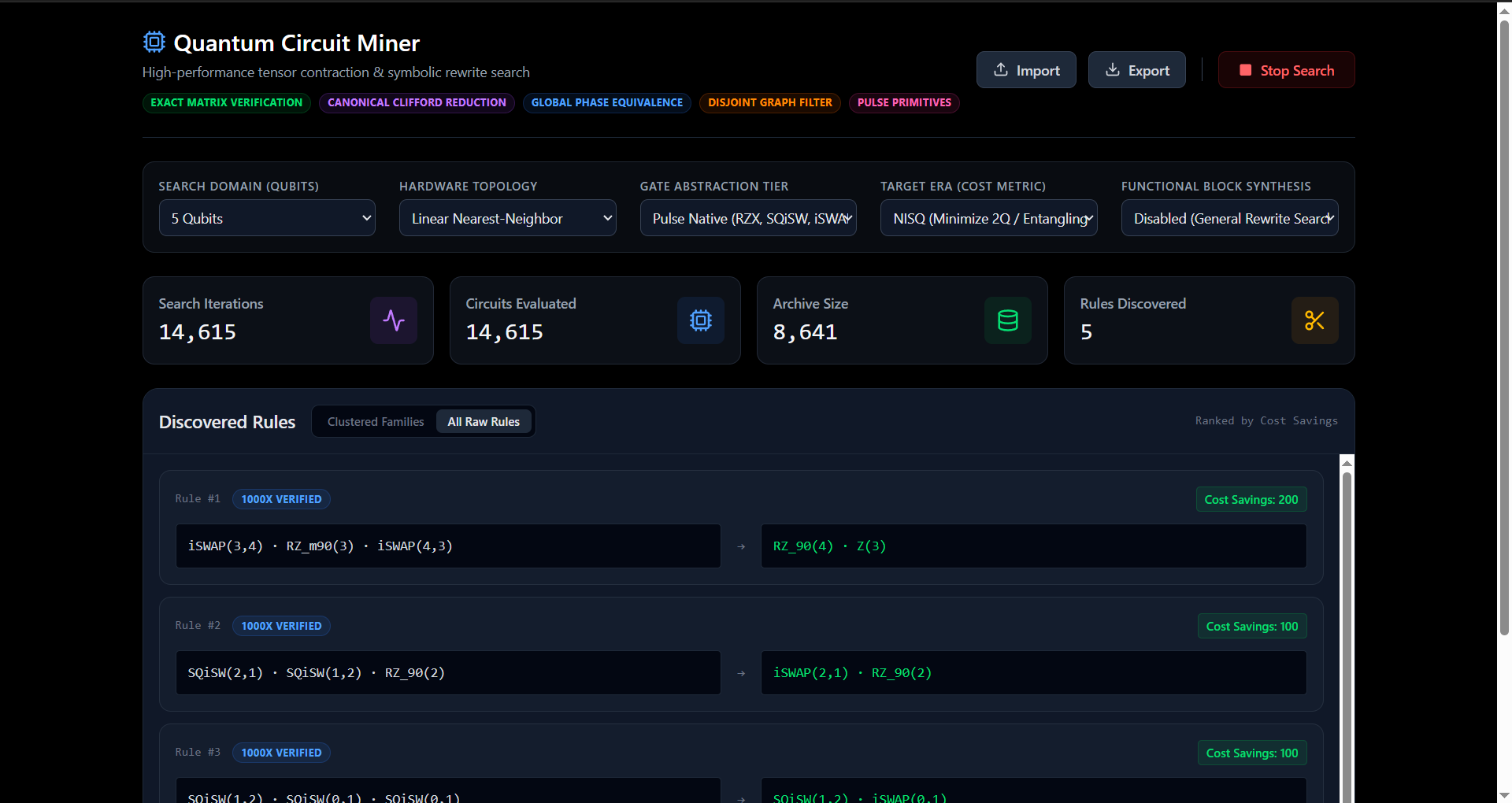Click the High-performance tensor contraction subtitle
The height and width of the screenshot is (803, 1512).
pyautogui.click(x=336, y=72)
